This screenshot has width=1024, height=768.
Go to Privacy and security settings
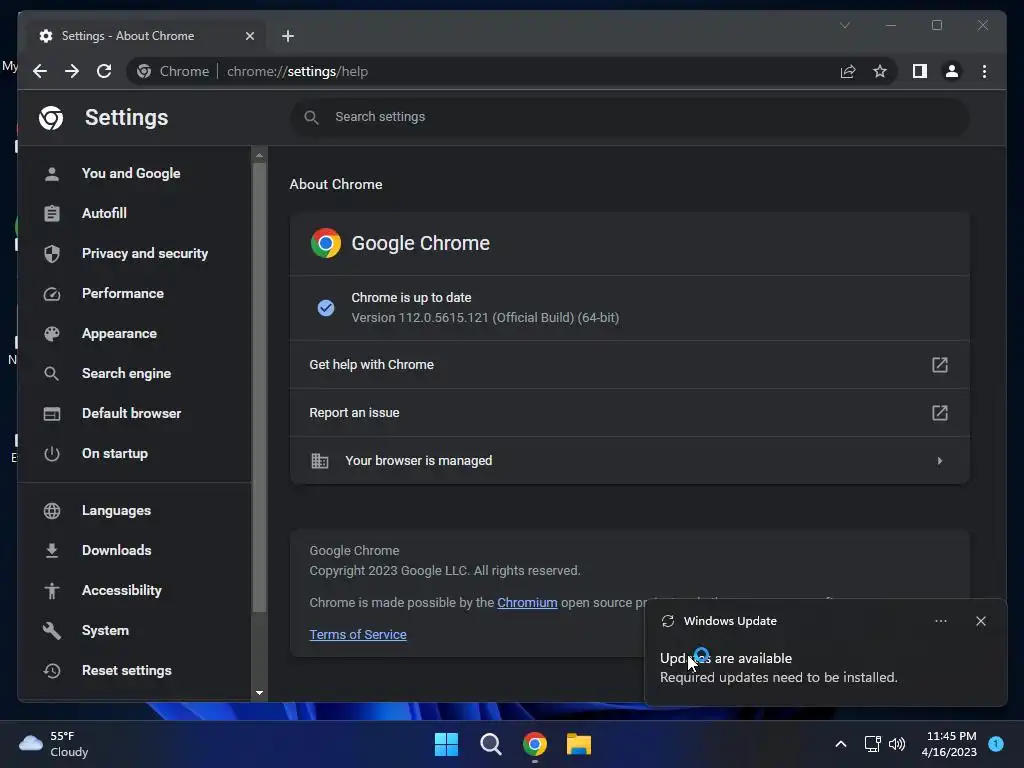click(x=144, y=253)
